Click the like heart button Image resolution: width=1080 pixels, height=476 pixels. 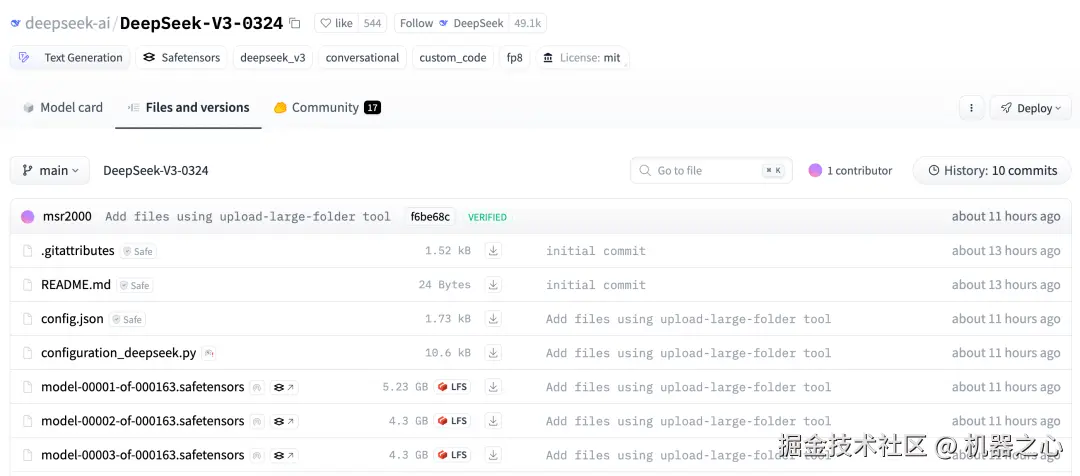[337, 23]
